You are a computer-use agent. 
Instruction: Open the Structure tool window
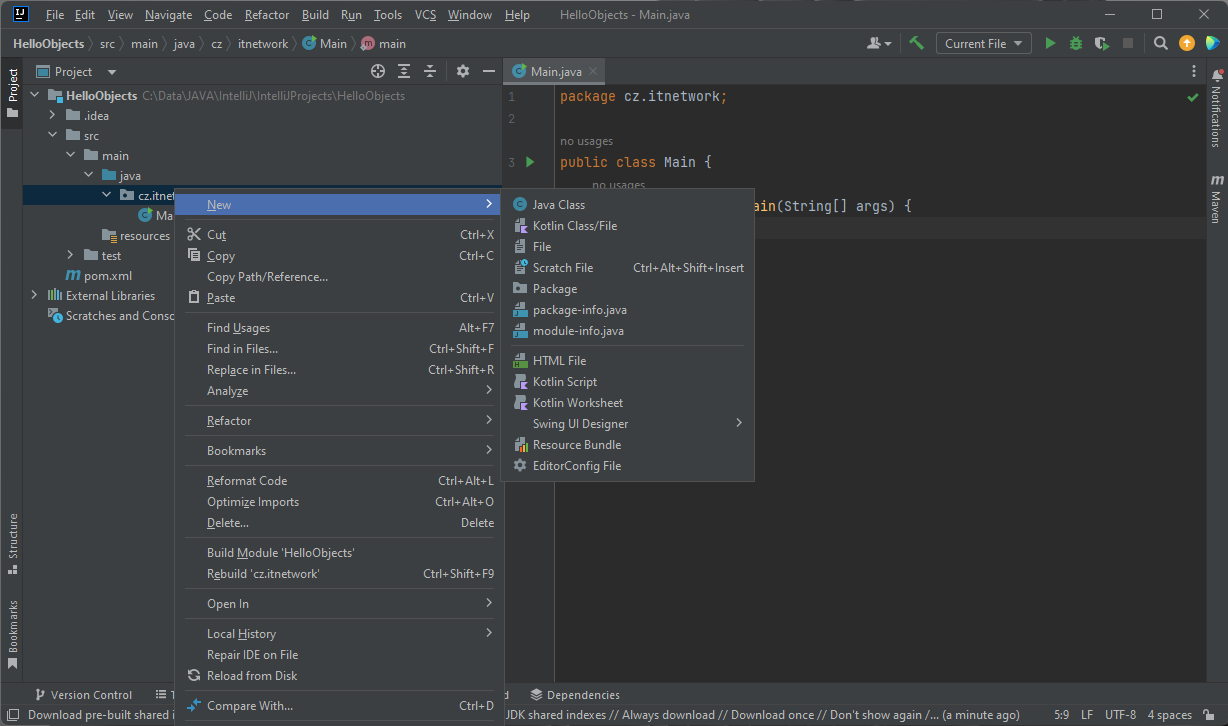pyautogui.click(x=13, y=544)
